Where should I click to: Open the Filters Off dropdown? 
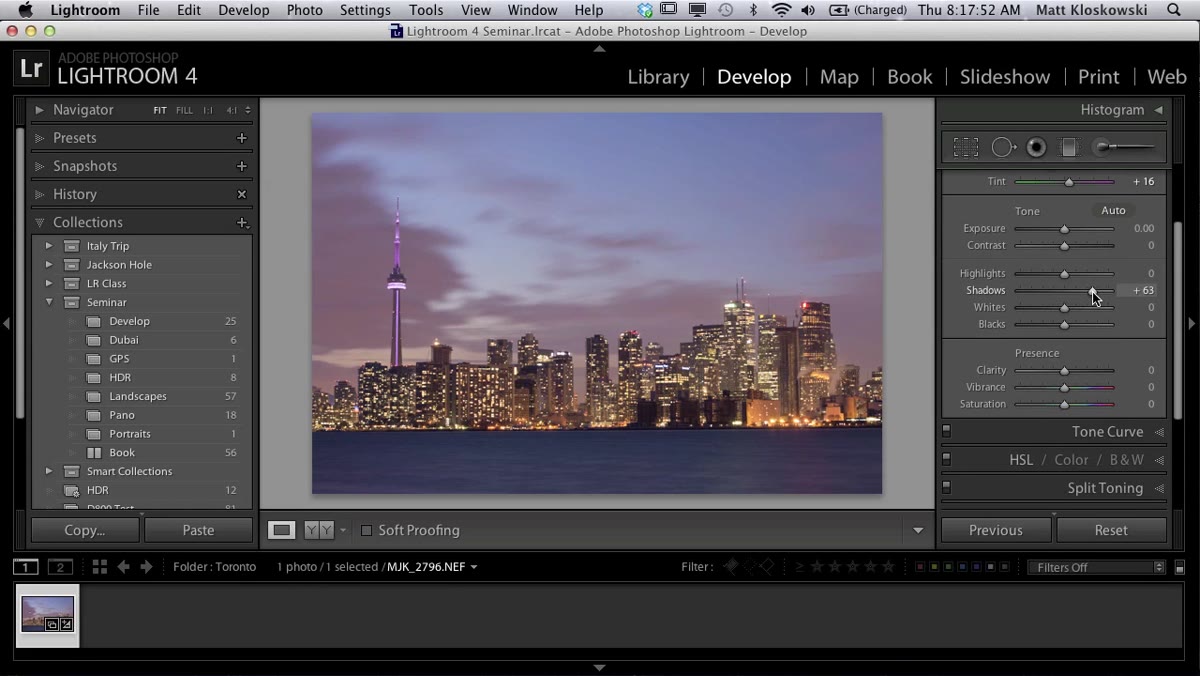1097,567
